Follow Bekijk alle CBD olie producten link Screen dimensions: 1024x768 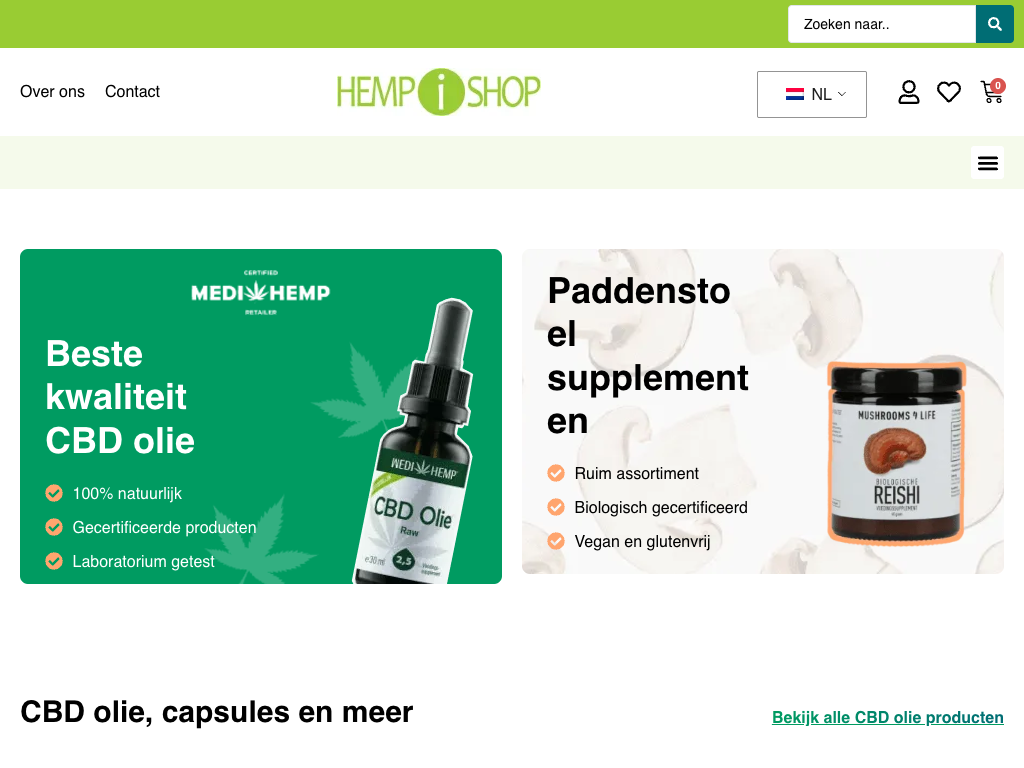888,717
